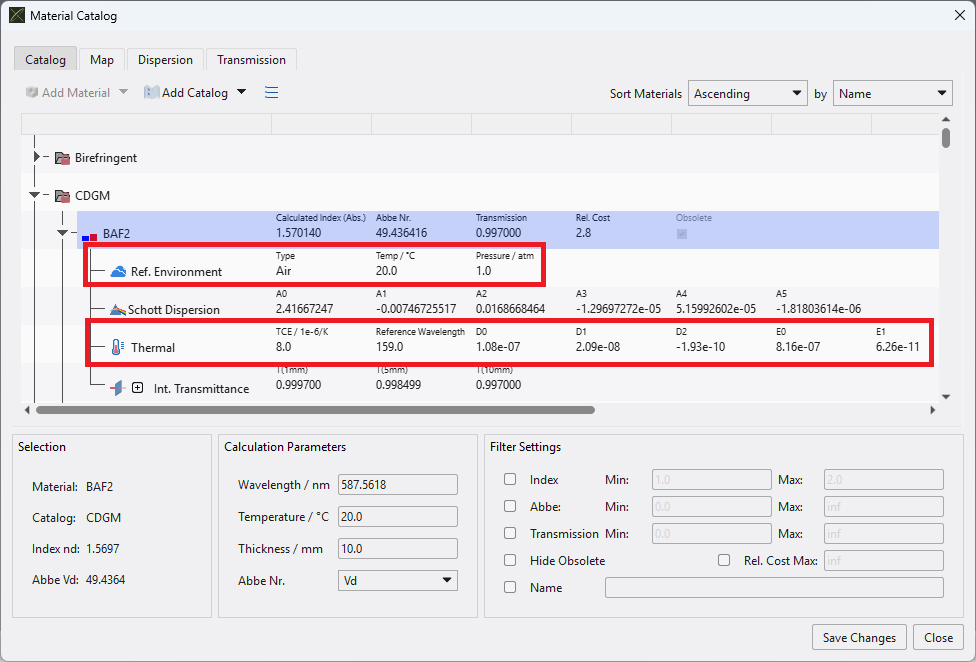Viewport: 976px width, 662px height.
Task: Enable the Transmission filter checkbox
Action: tap(510, 533)
